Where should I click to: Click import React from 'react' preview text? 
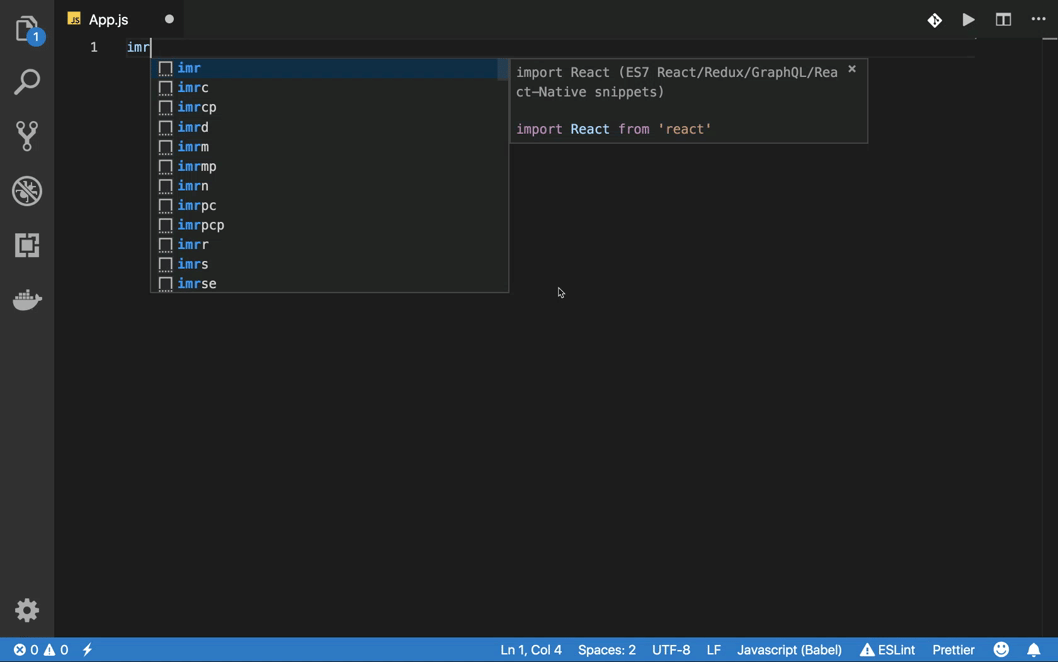point(613,129)
